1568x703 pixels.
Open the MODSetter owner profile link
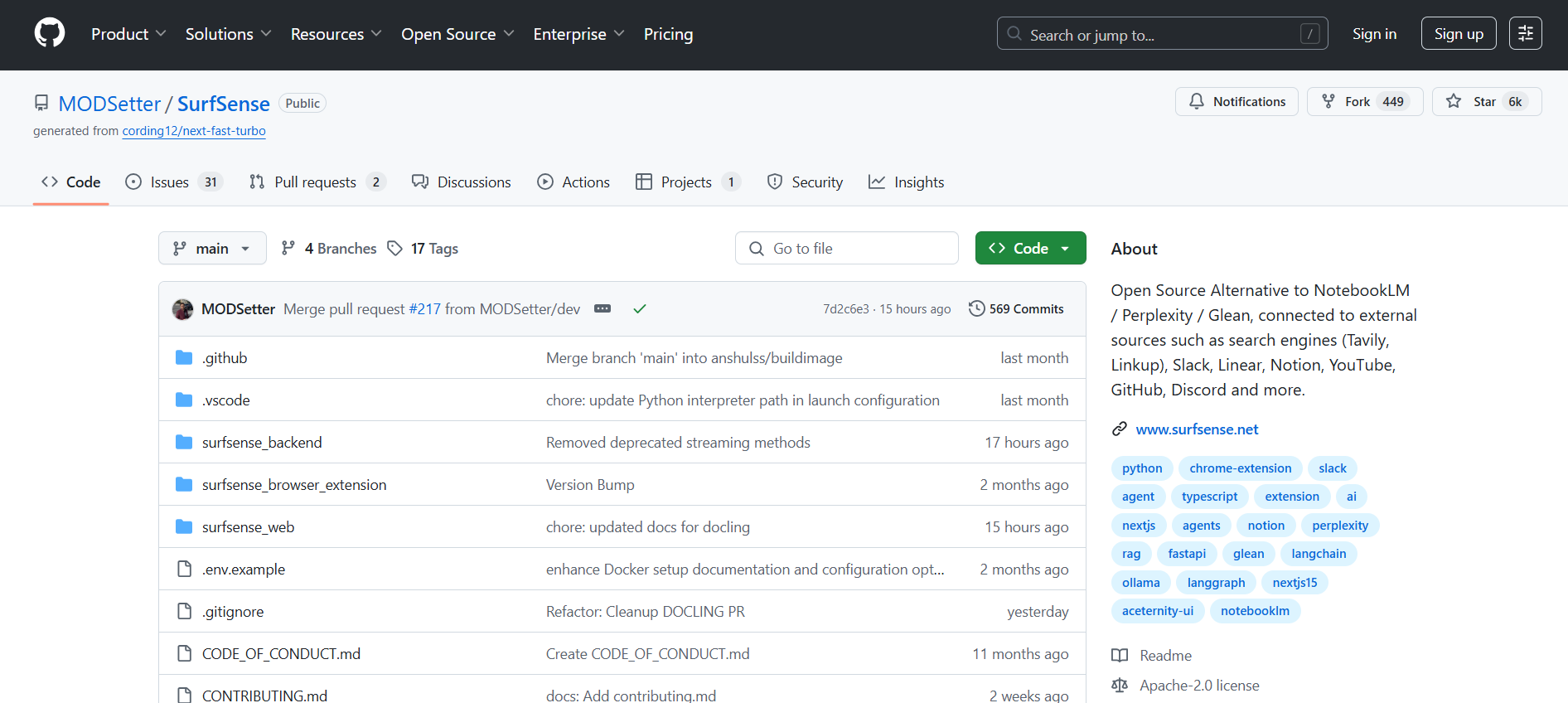[x=109, y=104]
